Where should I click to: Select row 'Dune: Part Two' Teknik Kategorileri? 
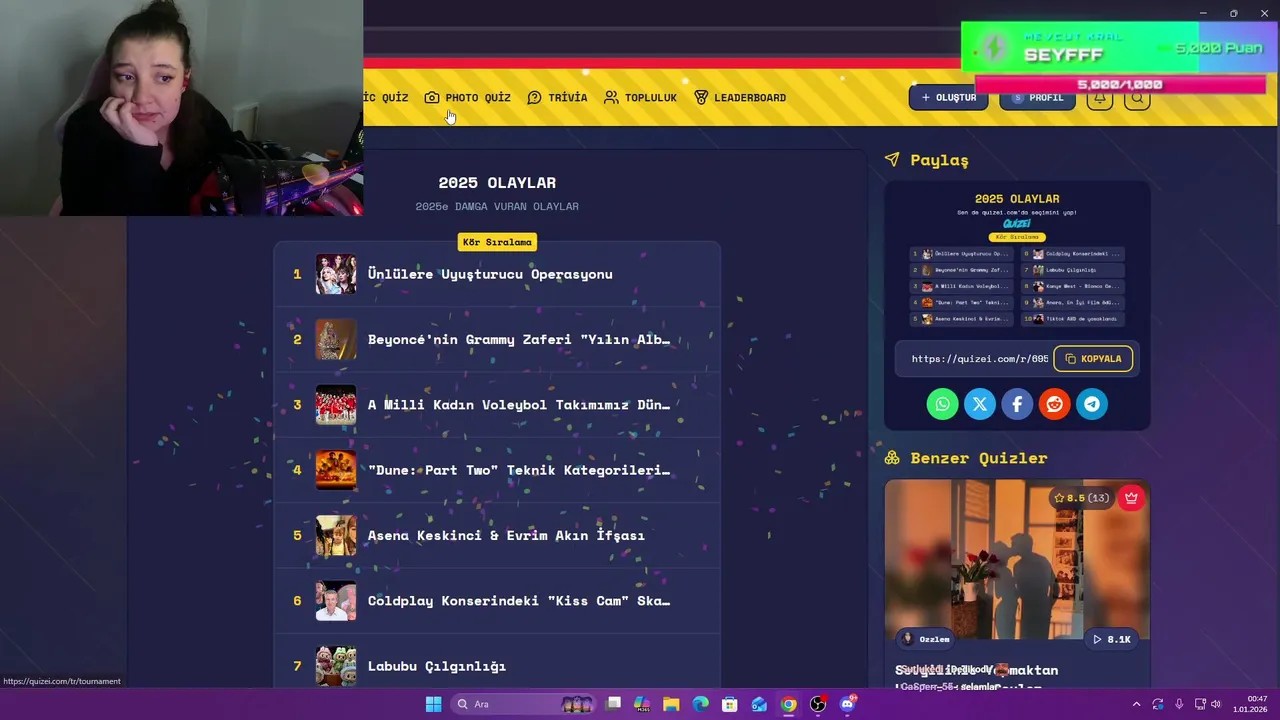(x=497, y=470)
